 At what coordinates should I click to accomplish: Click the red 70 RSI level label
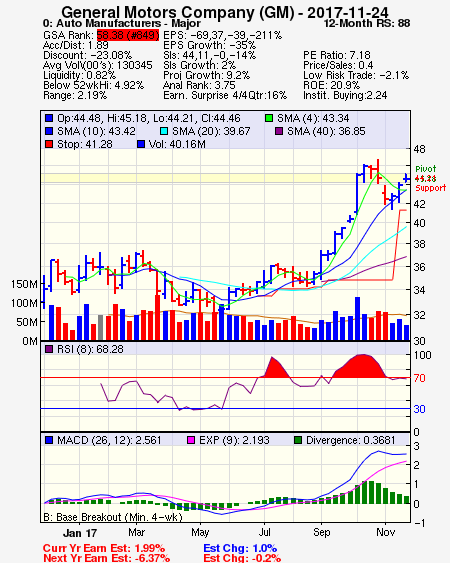pos(419,378)
